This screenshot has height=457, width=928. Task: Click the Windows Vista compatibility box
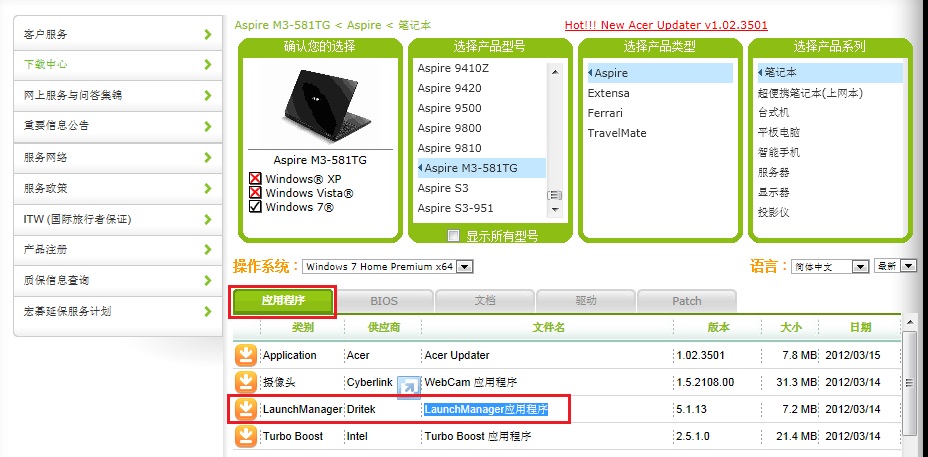[x=256, y=192]
